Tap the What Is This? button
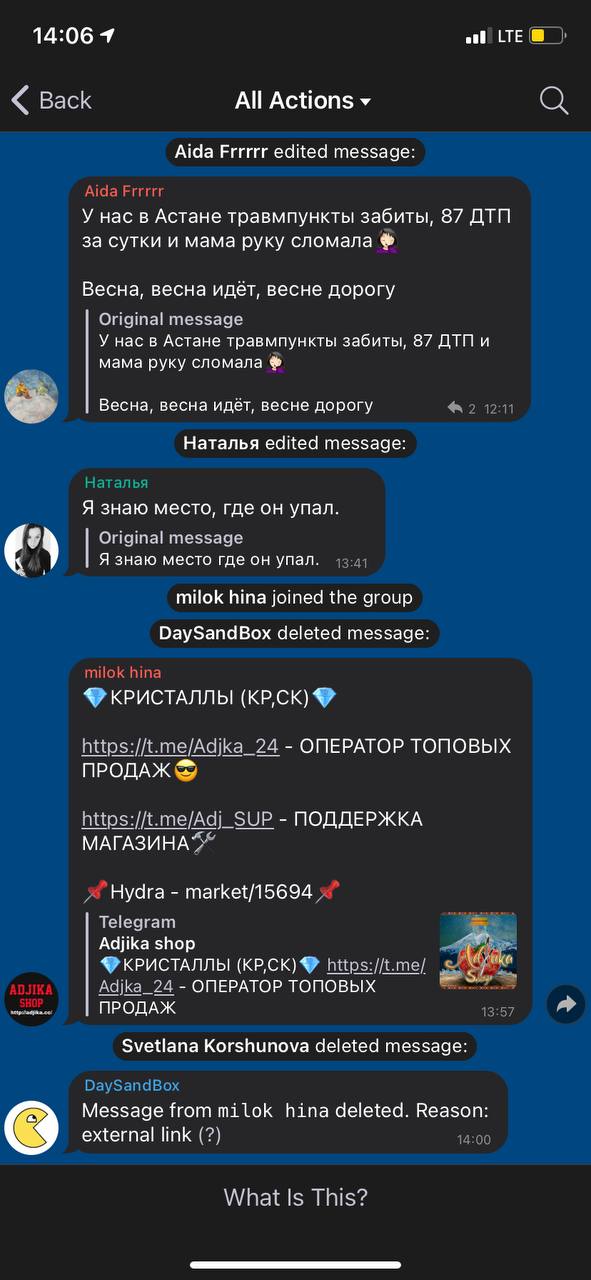Image resolution: width=591 pixels, height=1280 pixels. (295, 1197)
